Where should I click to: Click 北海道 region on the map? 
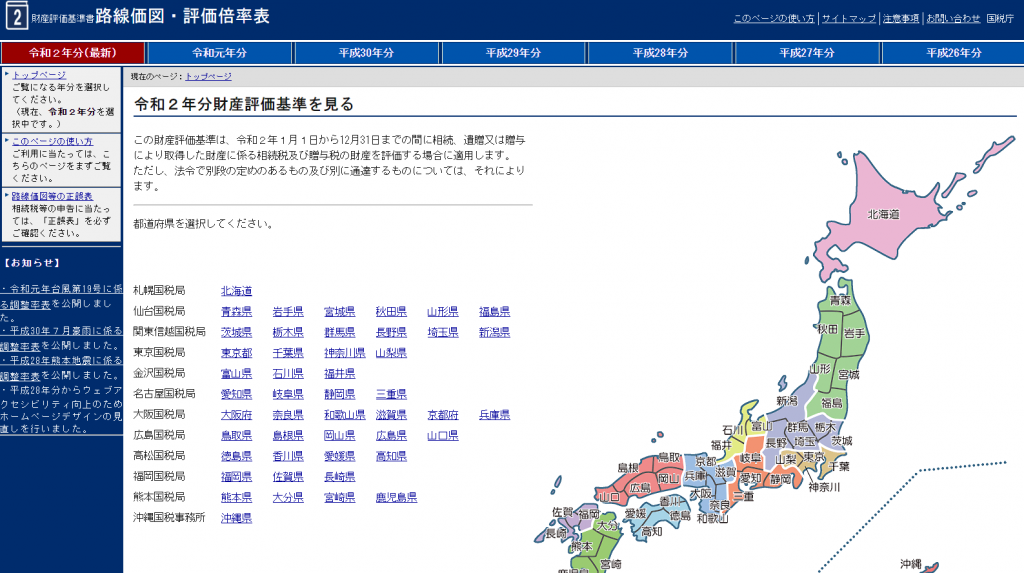point(883,214)
